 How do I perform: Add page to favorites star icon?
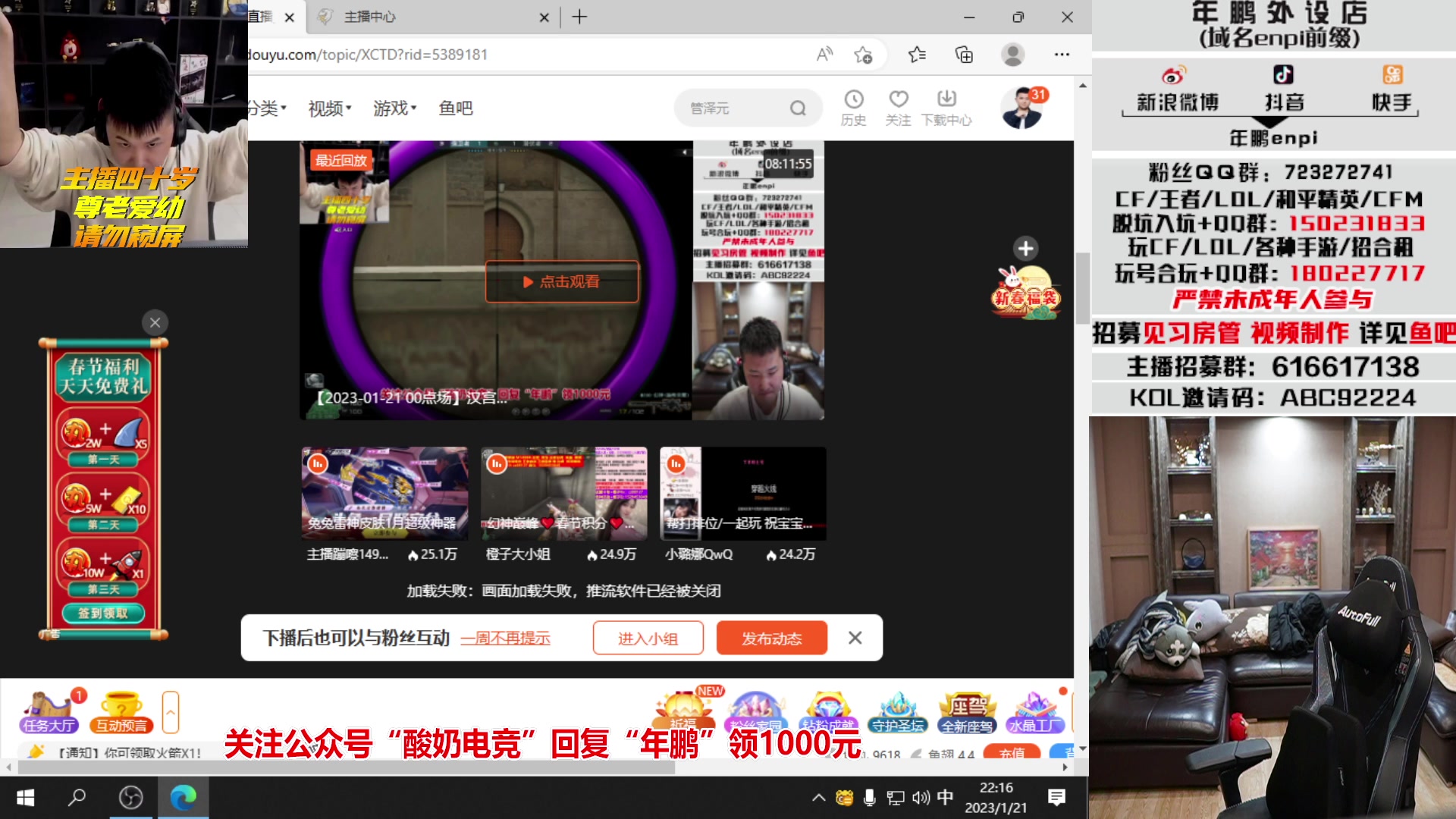pos(863,55)
